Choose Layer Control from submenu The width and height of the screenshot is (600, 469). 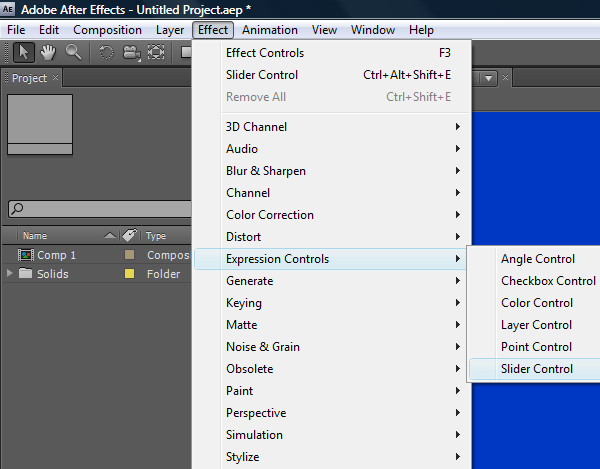[535, 325]
